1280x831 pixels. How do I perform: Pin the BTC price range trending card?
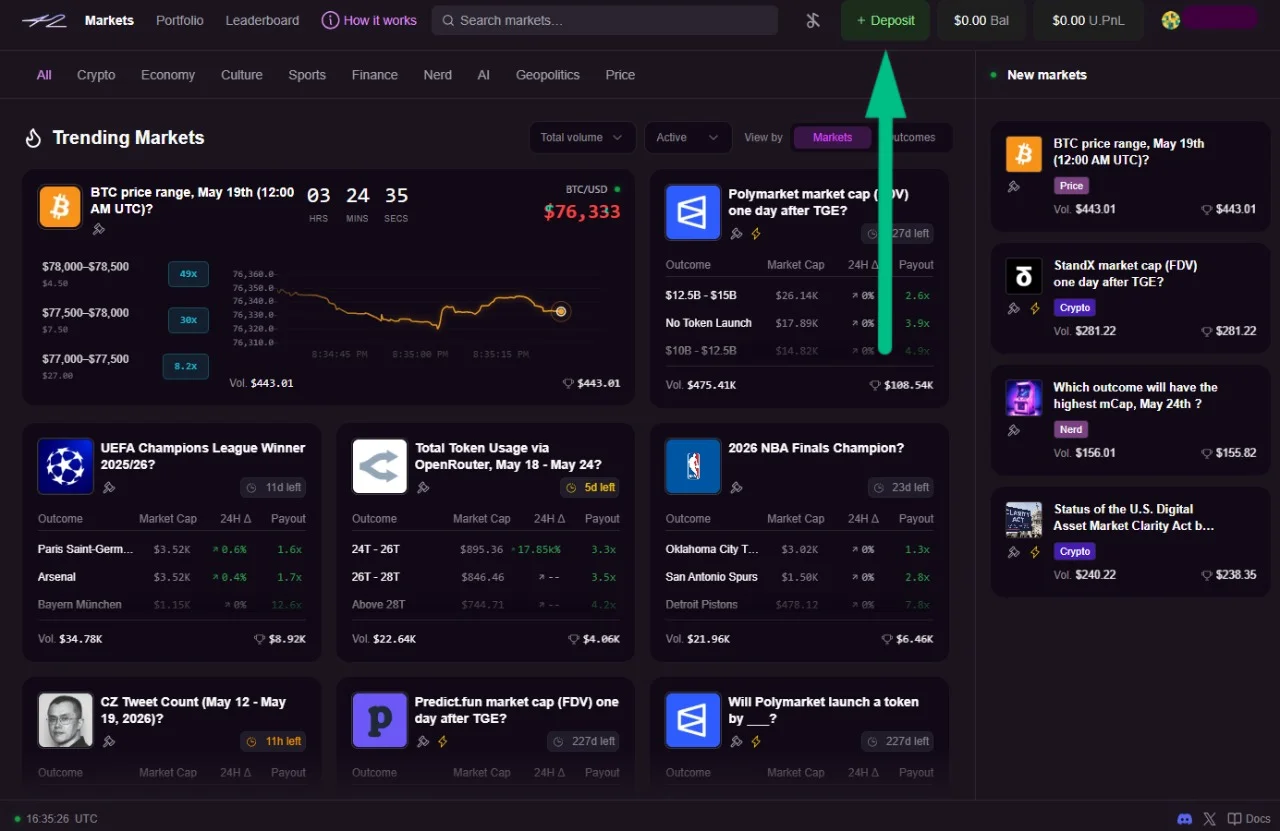[98, 229]
